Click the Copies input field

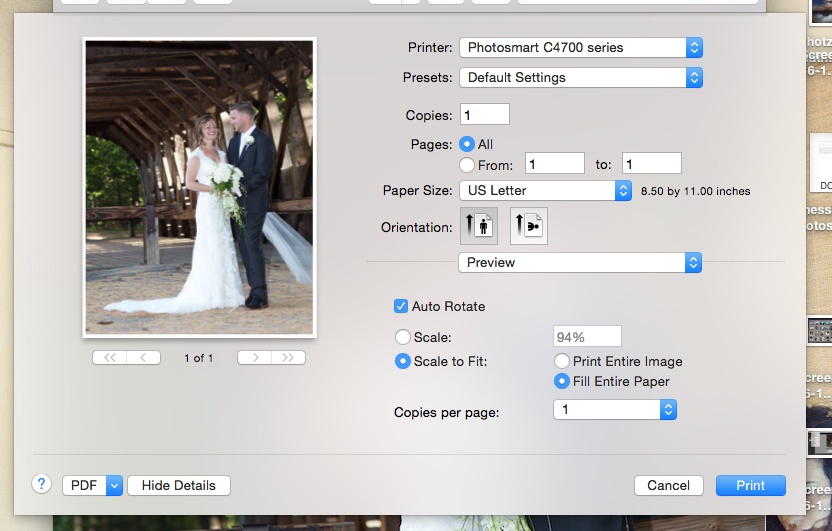tap(485, 115)
